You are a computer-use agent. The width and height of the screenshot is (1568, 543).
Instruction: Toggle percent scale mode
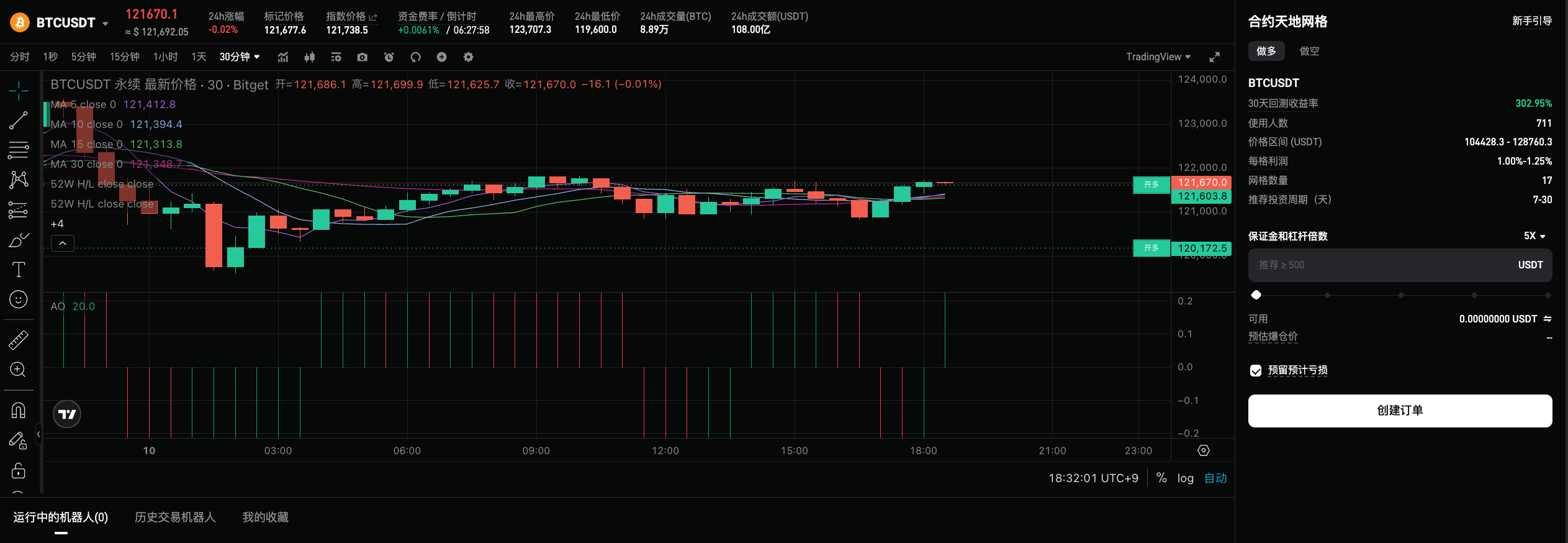1161,478
